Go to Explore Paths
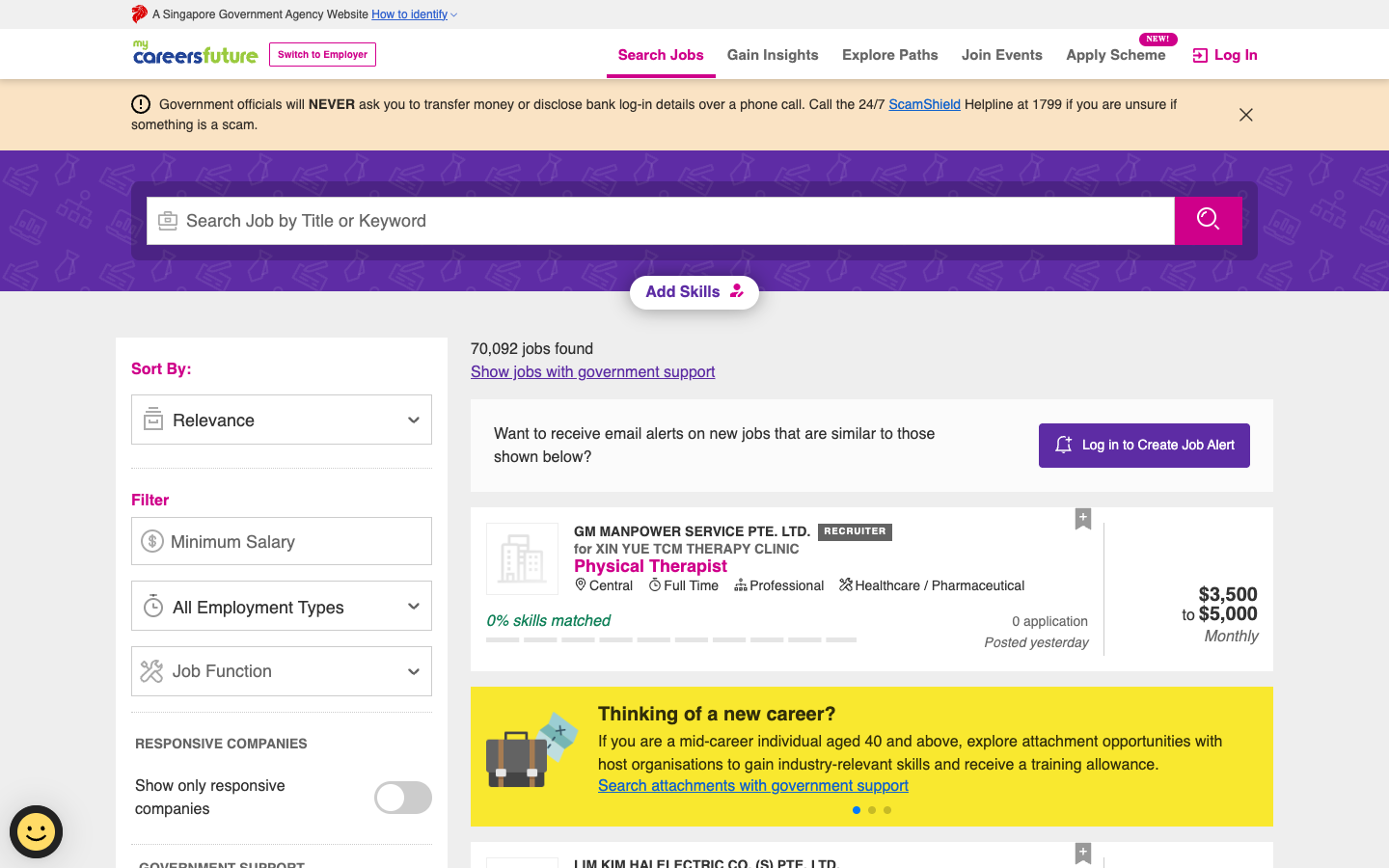The image size is (1389, 868). 890,55
